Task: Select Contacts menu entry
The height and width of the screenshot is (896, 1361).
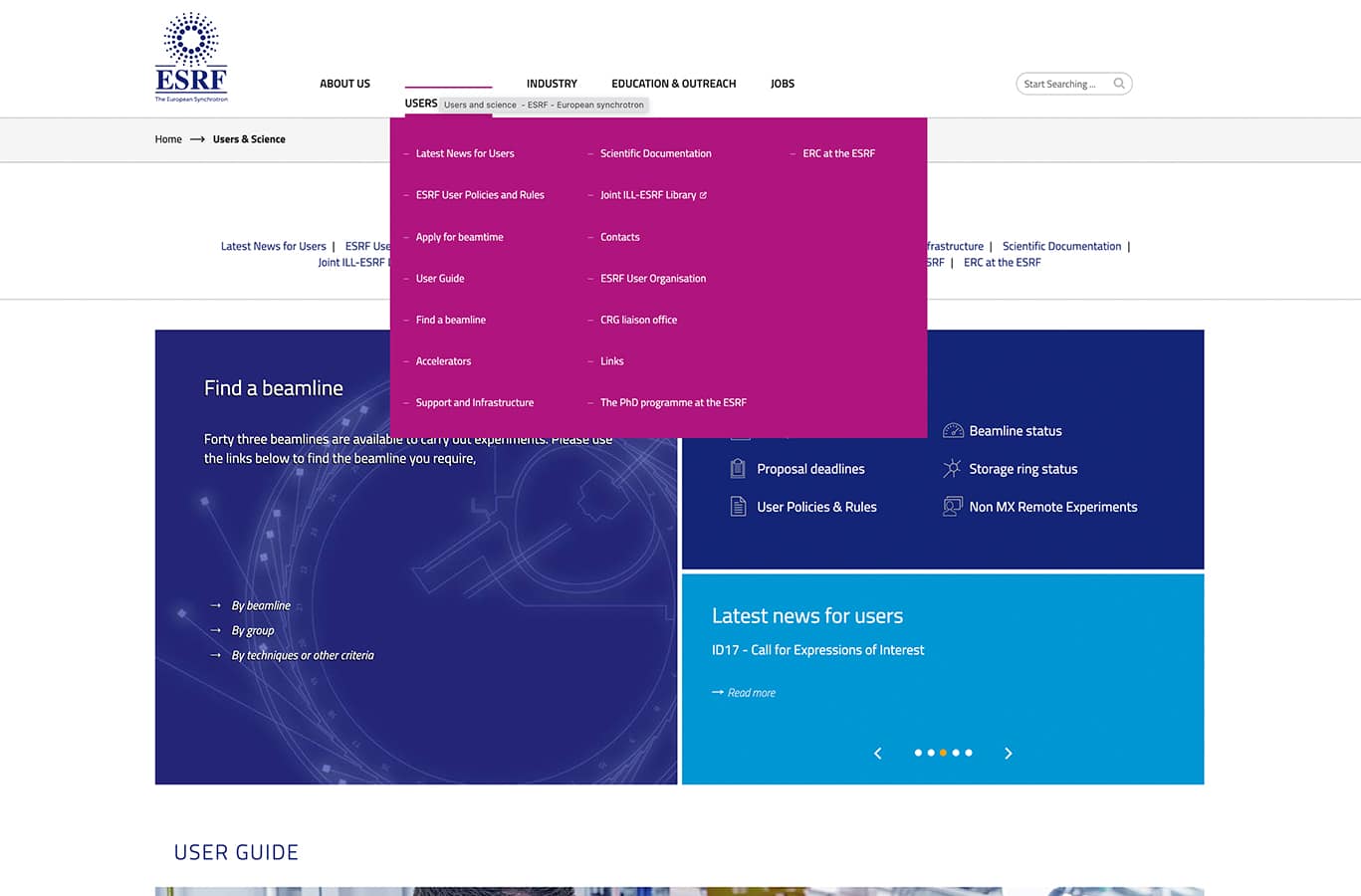Action: 620,237
